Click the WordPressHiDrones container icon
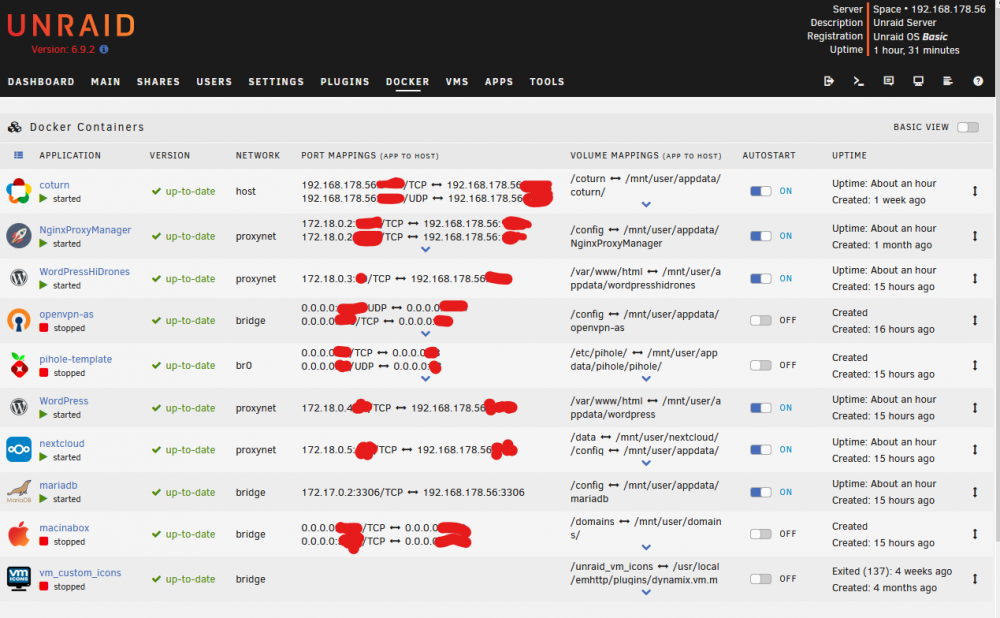1000x618 pixels. point(18,278)
